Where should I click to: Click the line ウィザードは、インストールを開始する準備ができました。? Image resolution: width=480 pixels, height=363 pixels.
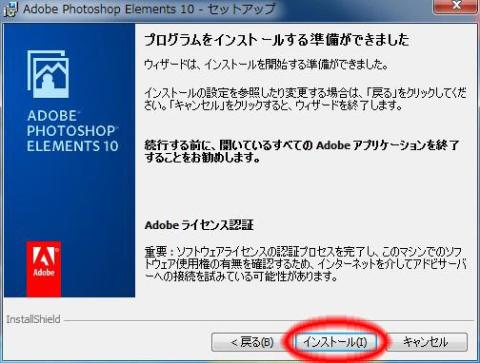pos(266,64)
